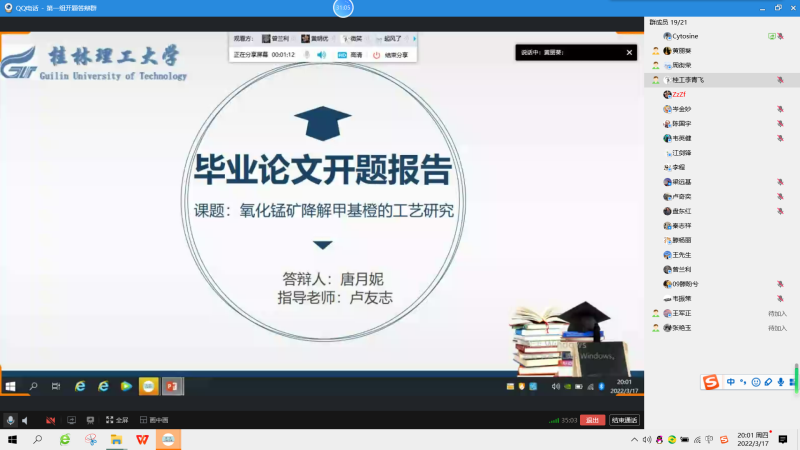Open WPS Office from Windows taskbar
The width and height of the screenshot is (800, 450).
(x=142, y=439)
